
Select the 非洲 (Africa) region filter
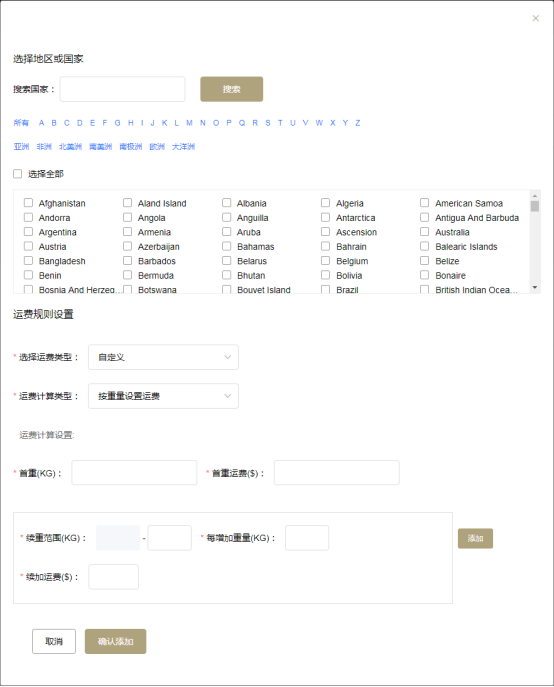[x=44, y=146]
